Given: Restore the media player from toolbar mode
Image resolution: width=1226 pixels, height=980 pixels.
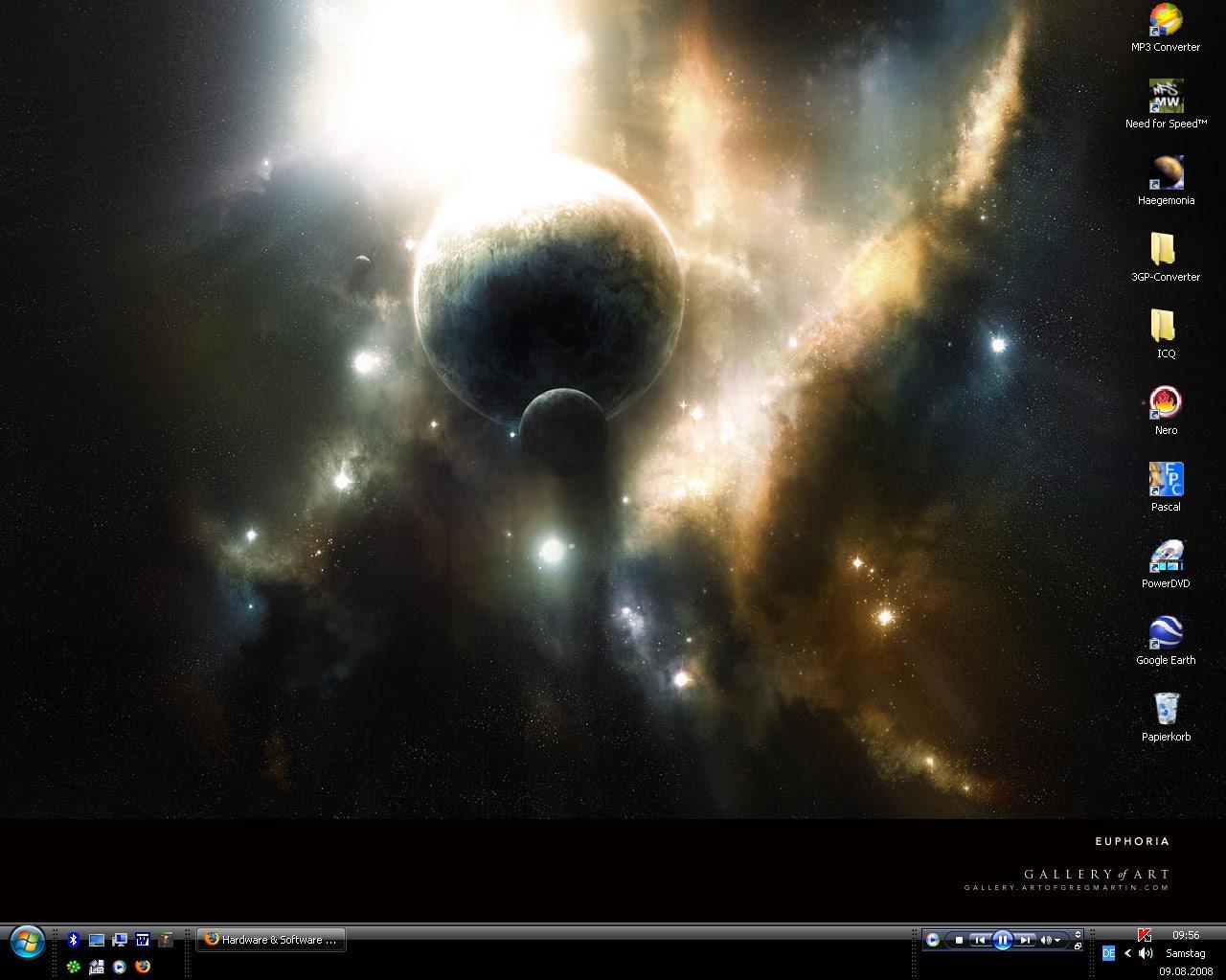Looking at the screenshot, I should tap(1078, 946).
